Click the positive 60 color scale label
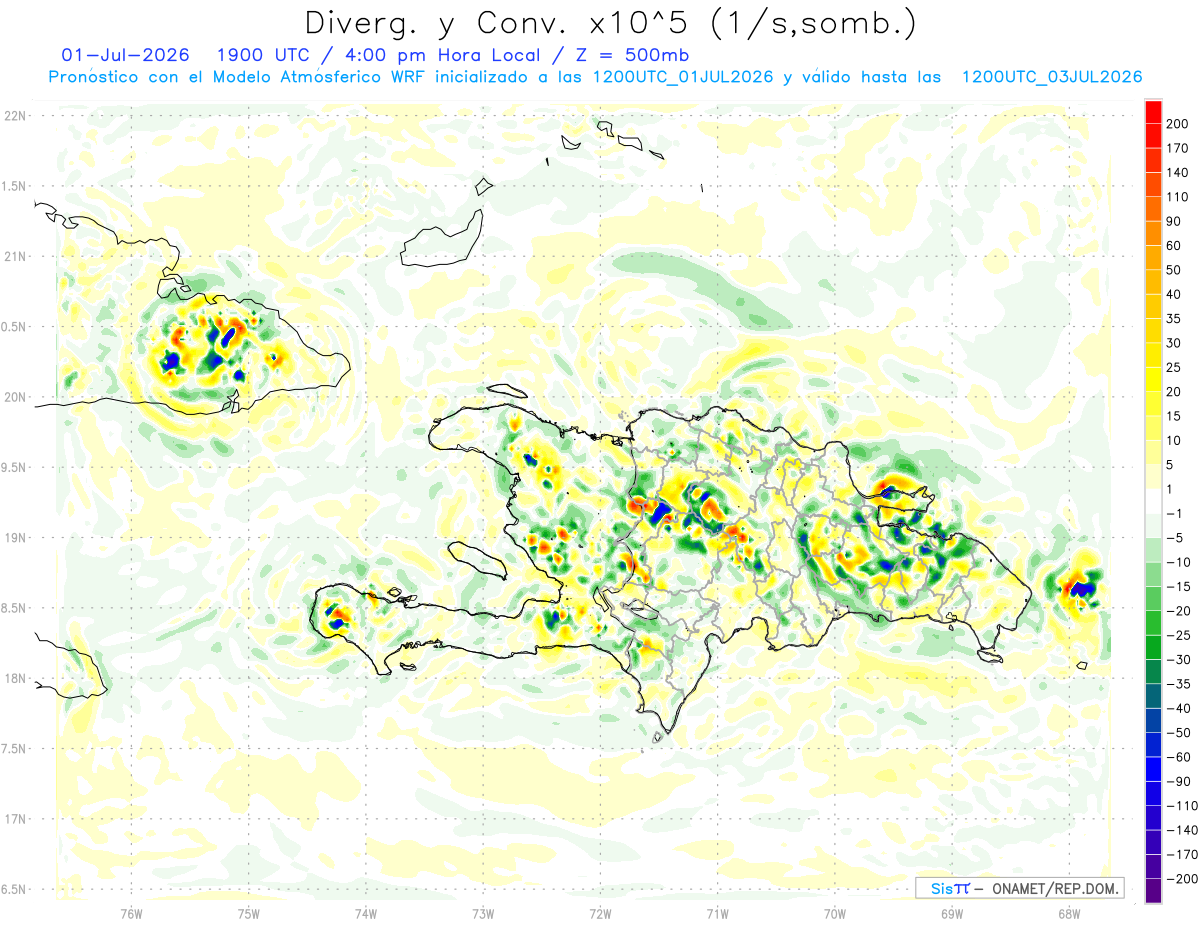The height and width of the screenshot is (927, 1200). click(x=1175, y=246)
